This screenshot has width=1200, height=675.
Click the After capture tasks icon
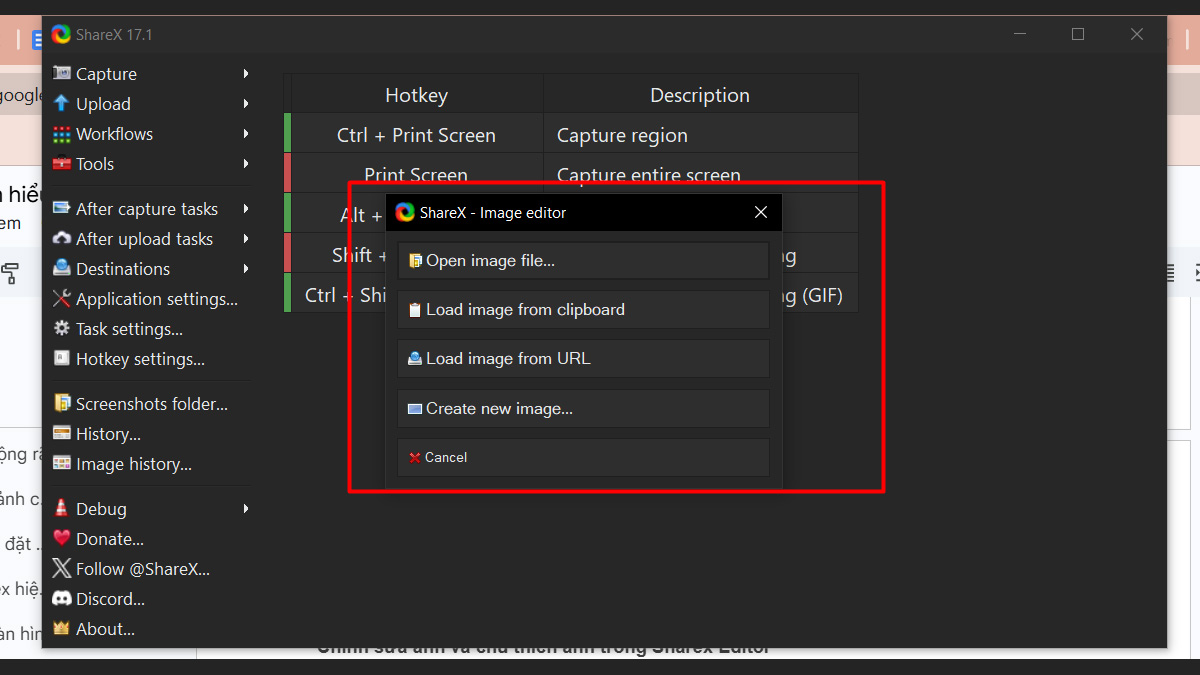(x=62, y=209)
